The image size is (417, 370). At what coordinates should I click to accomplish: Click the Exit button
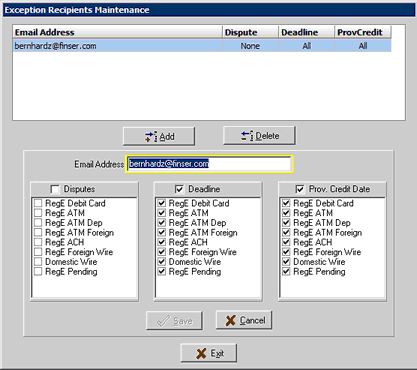pos(209,353)
